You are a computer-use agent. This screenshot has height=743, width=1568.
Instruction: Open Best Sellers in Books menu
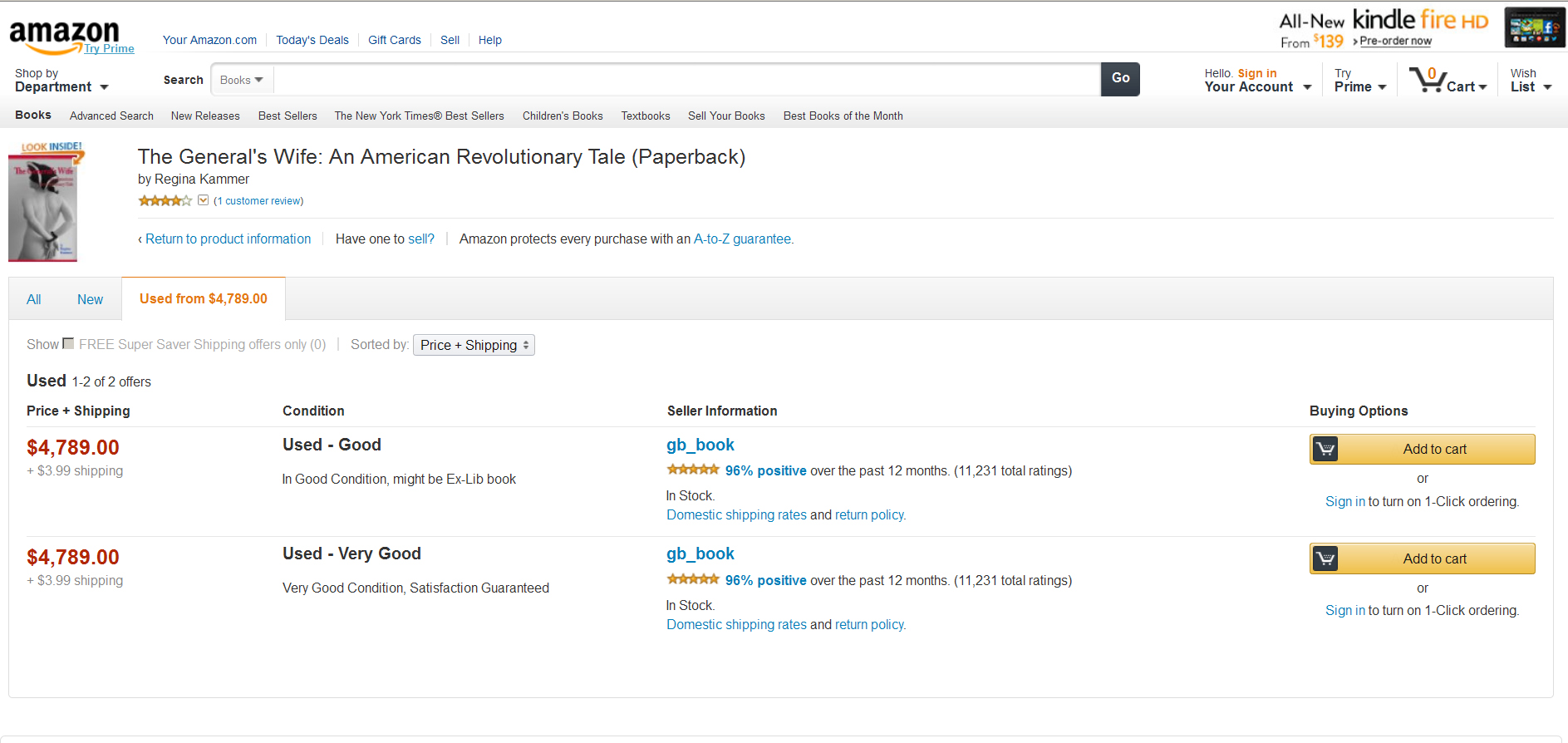point(288,116)
